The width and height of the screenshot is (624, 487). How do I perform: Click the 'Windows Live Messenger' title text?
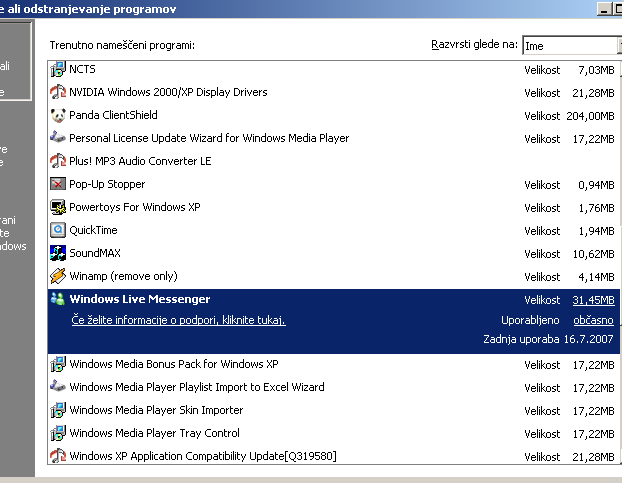tap(140, 299)
